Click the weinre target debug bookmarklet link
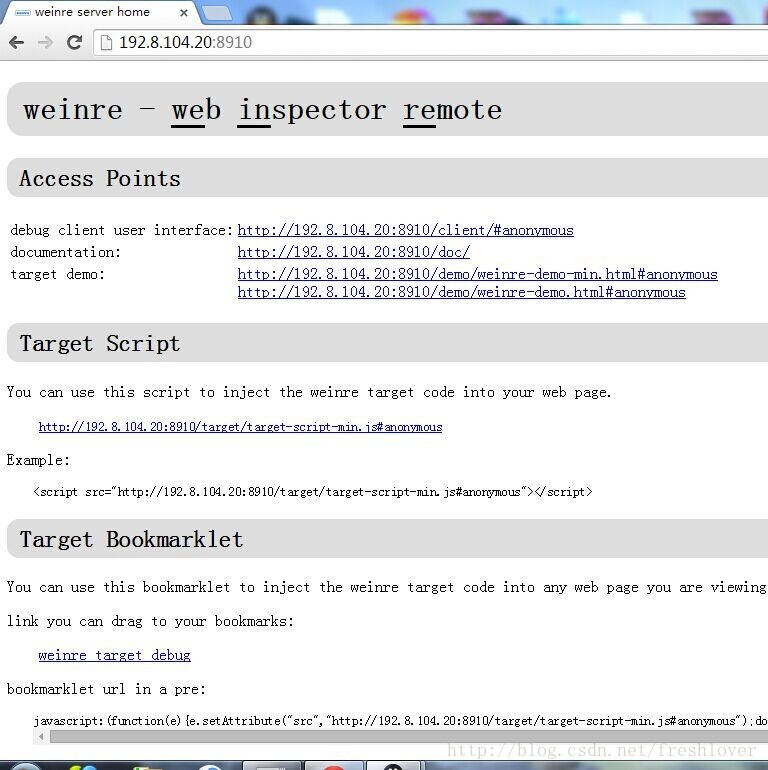The image size is (768, 770). [x=114, y=655]
